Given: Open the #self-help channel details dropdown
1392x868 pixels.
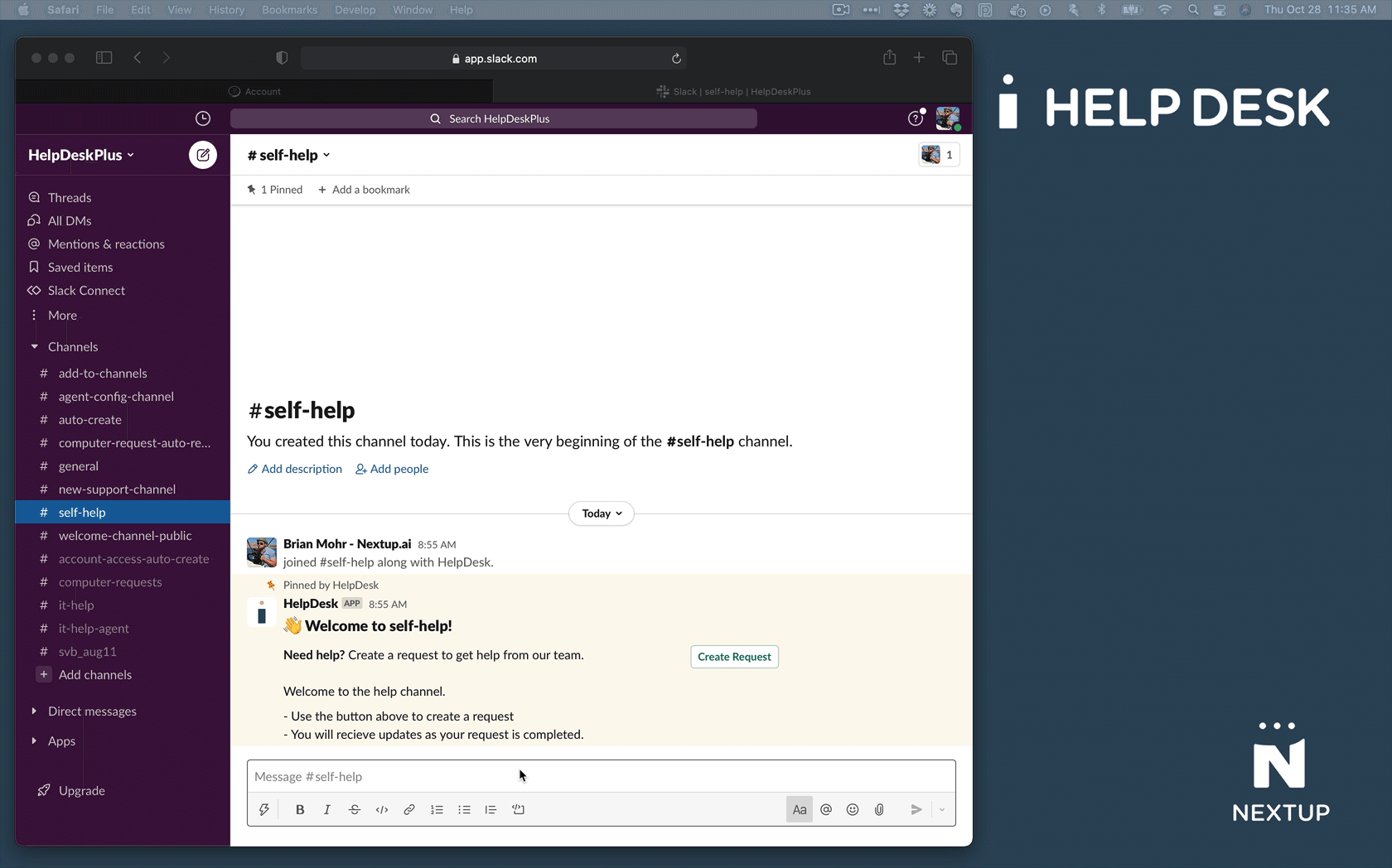Looking at the screenshot, I should click(288, 155).
